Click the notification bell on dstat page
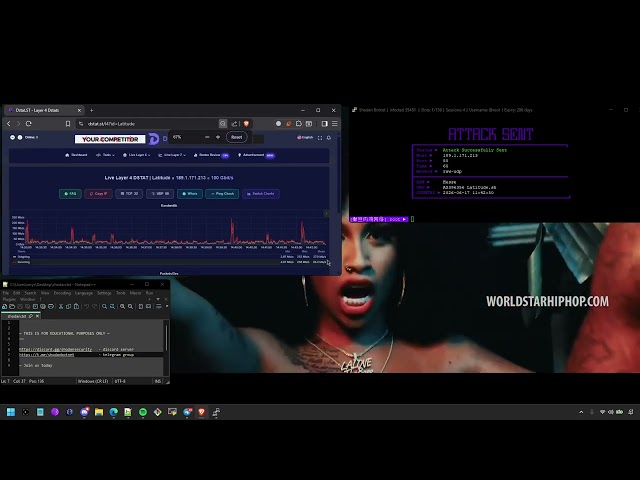 [329, 138]
